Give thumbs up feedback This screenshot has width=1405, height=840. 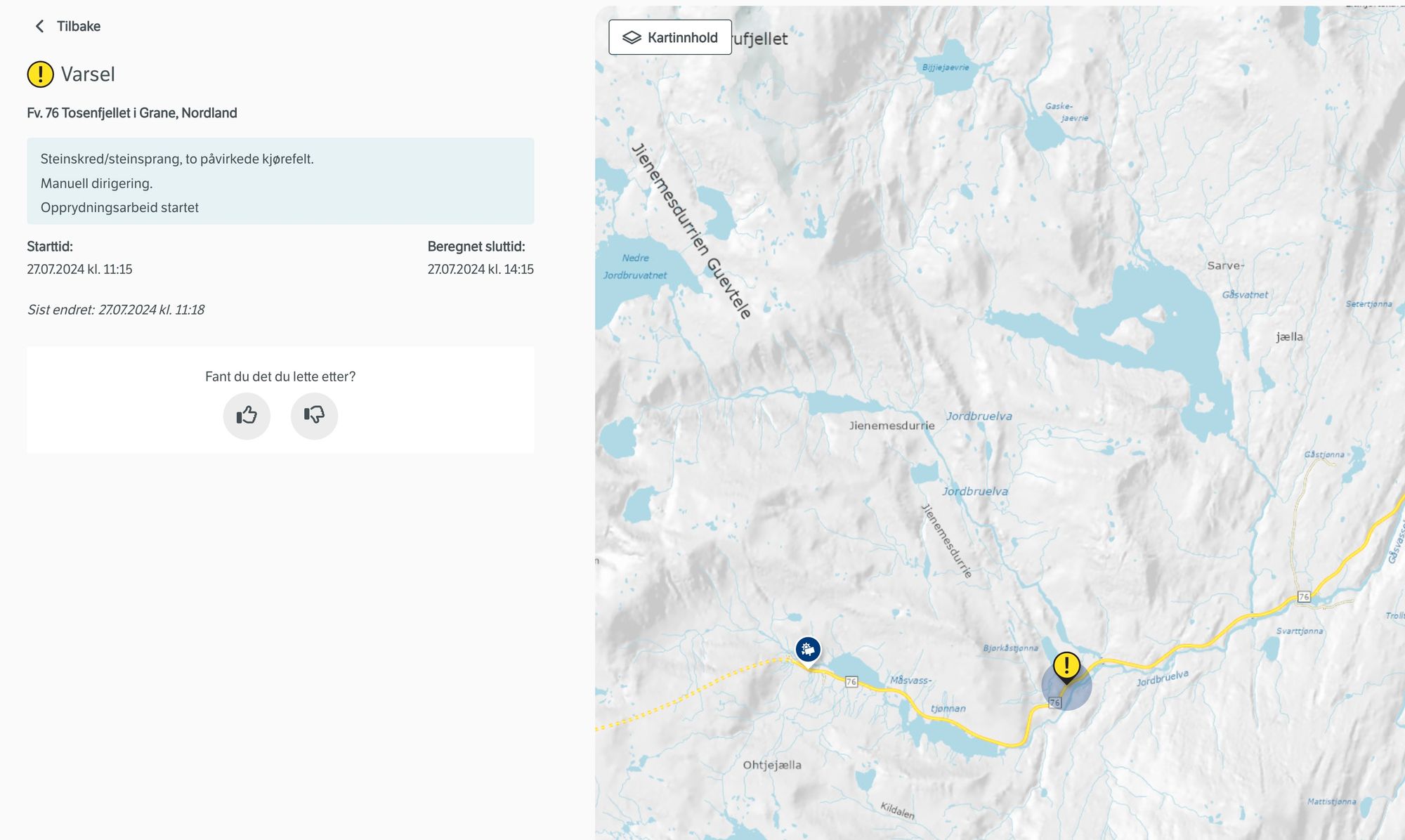click(x=247, y=416)
